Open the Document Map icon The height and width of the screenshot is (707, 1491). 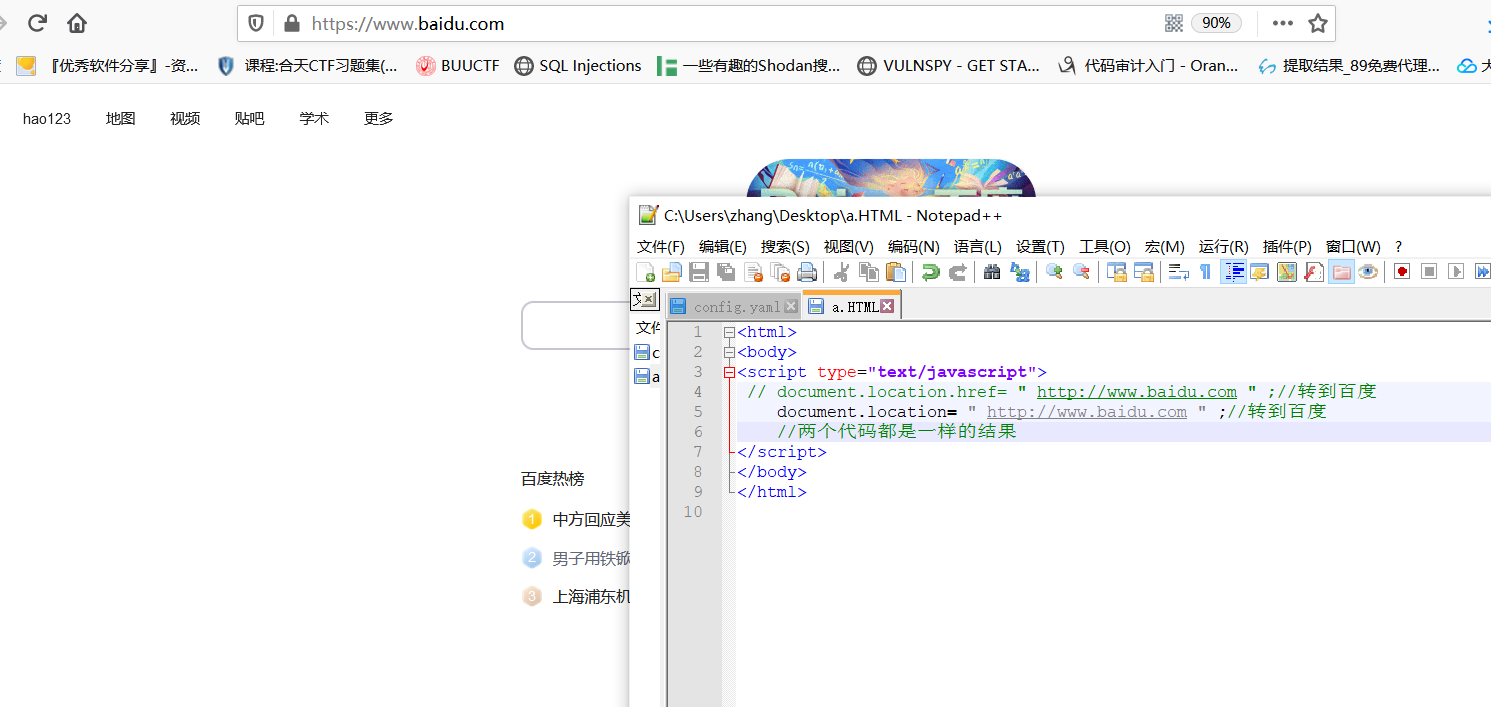click(x=1287, y=272)
